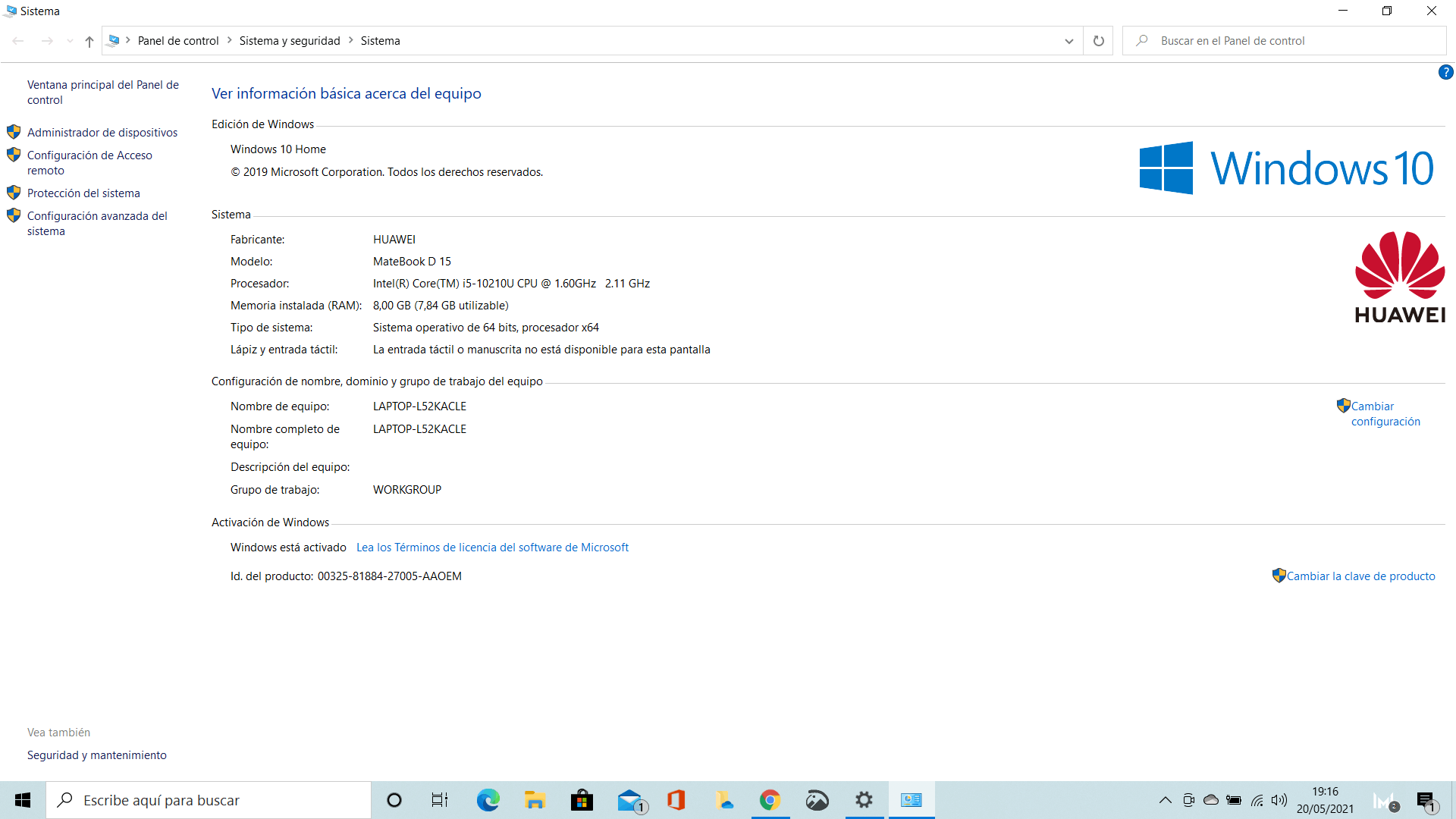
Task: Click the Control Panel search field
Action: pyautogui.click(x=1289, y=41)
